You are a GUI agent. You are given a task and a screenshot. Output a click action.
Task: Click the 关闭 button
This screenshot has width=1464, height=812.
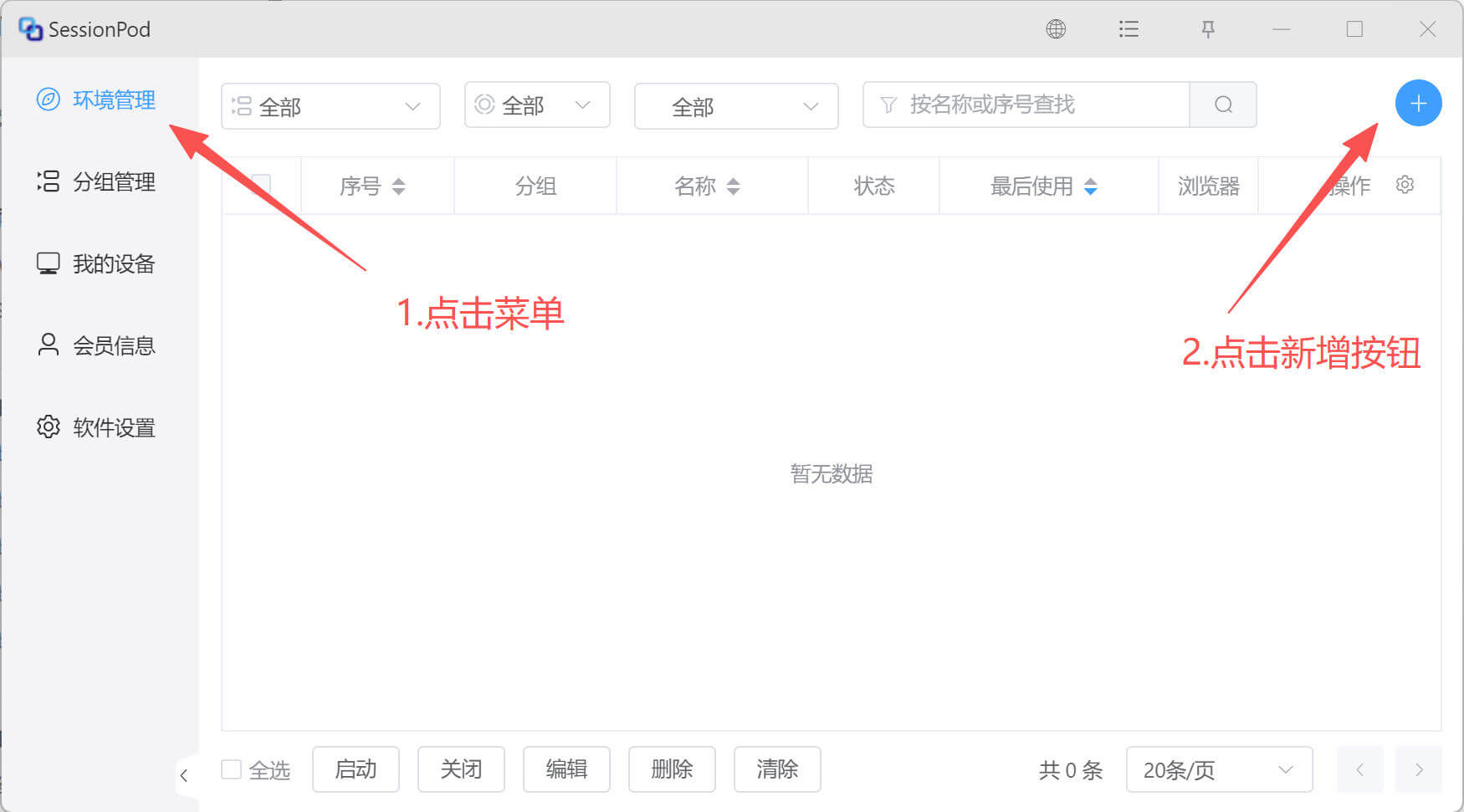(461, 769)
